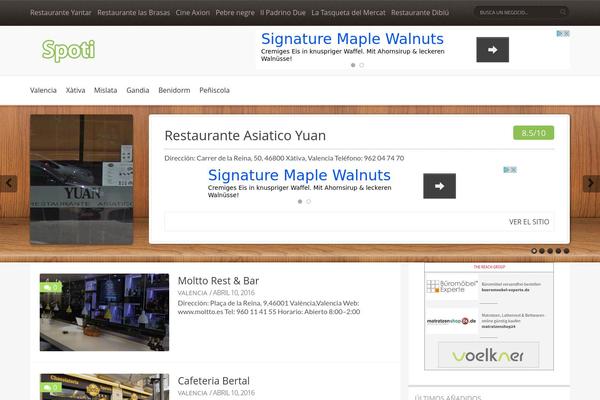Click the Signature Maple Walnuts top banner headline
This screenshot has height=400, width=600.
point(352,39)
